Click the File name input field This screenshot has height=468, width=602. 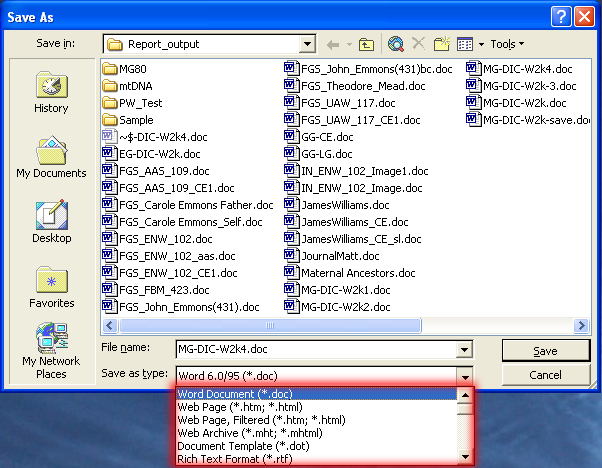click(316, 349)
